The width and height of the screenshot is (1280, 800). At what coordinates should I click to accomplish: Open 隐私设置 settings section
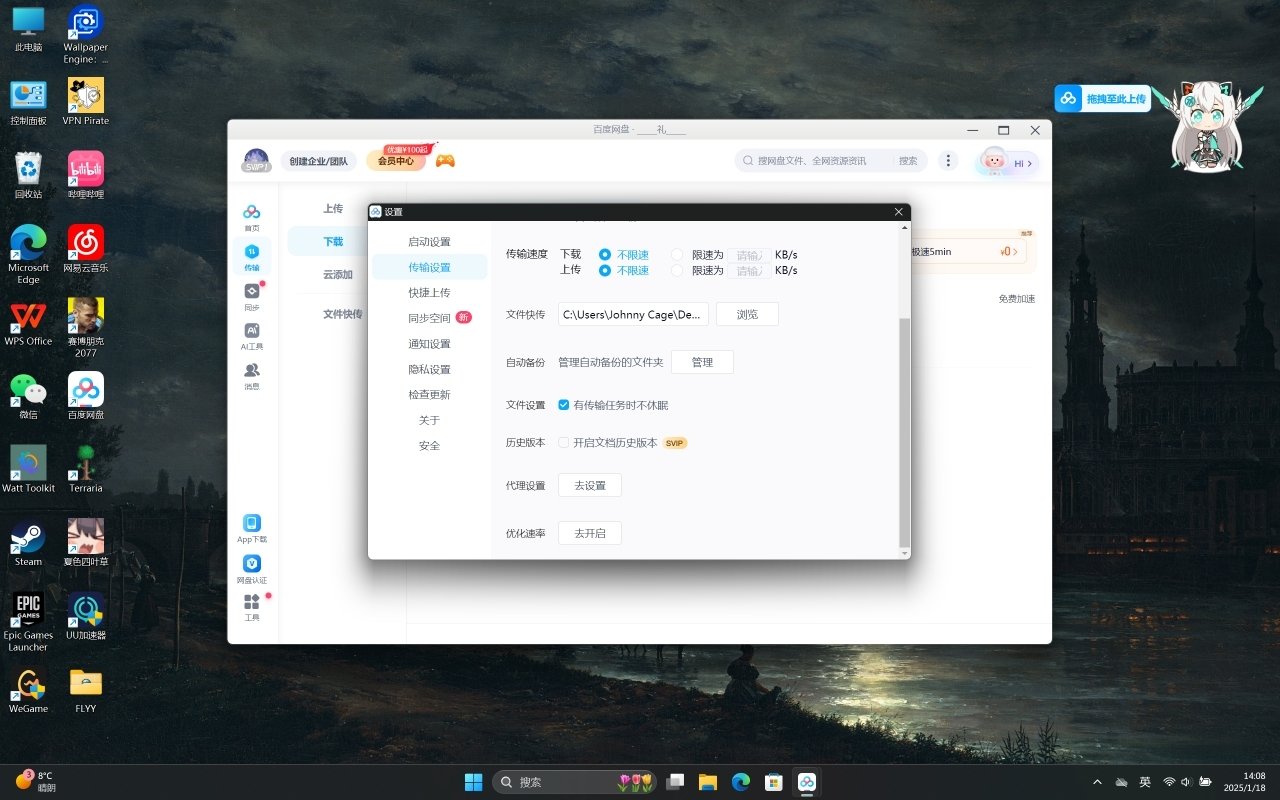point(429,370)
